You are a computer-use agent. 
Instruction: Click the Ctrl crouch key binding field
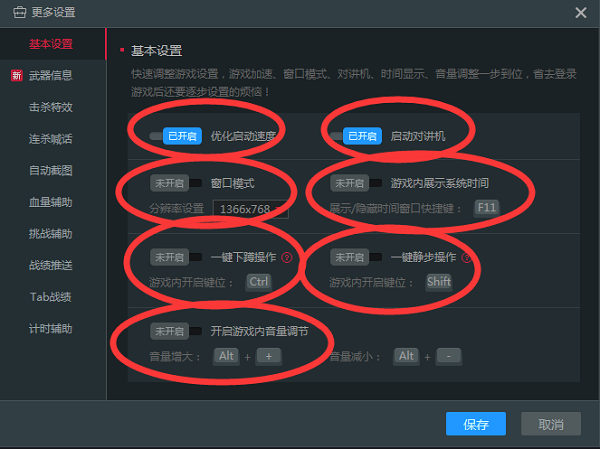pos(259,282)
